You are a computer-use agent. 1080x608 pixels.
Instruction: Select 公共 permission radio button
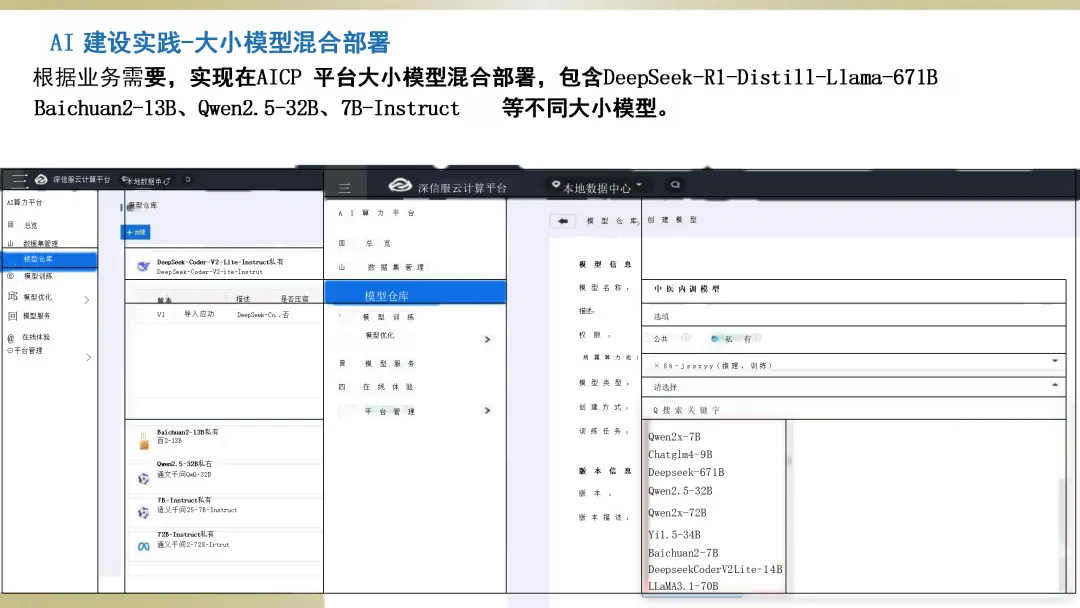tap(648, 339)
